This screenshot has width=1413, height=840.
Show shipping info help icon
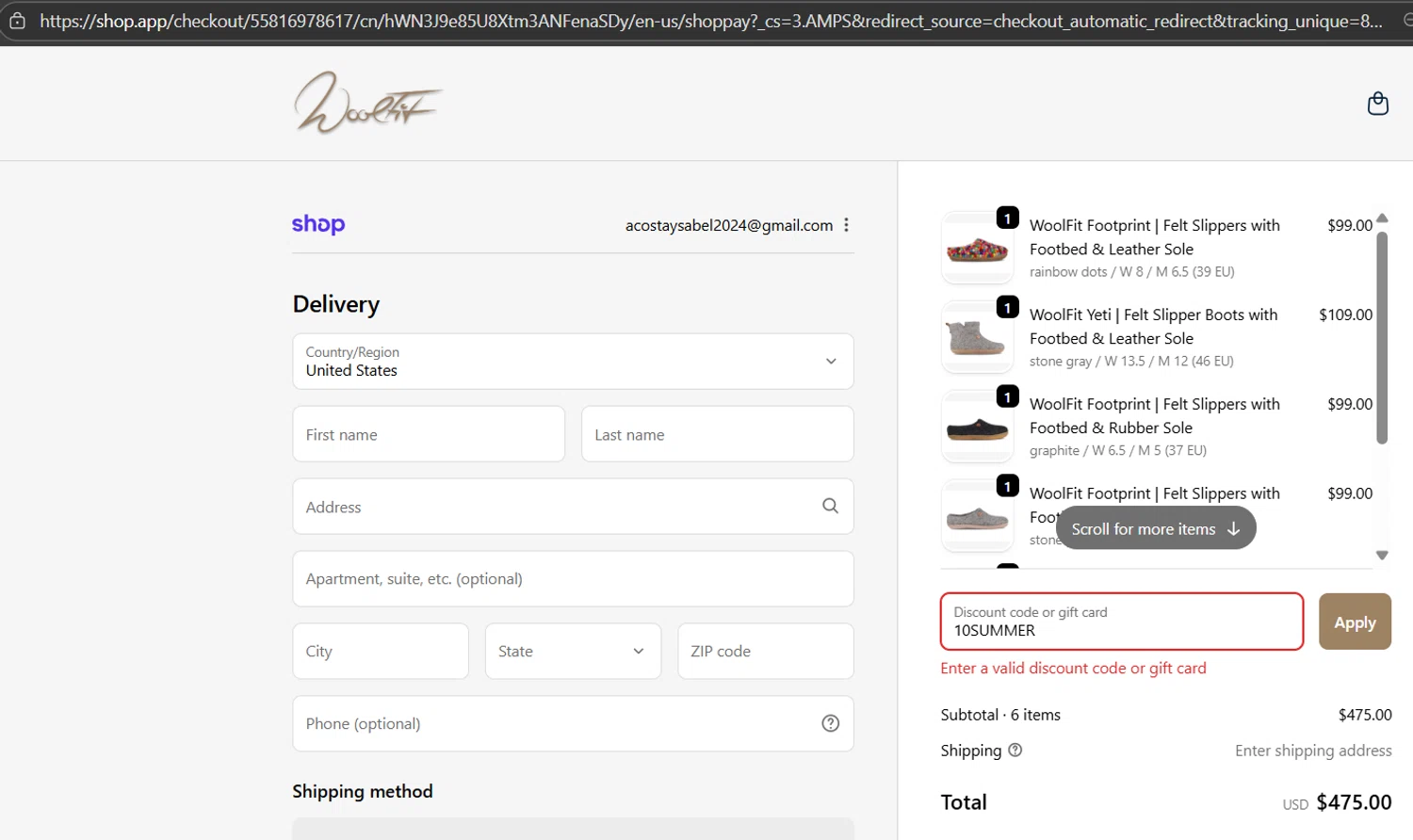[1015, 751]
